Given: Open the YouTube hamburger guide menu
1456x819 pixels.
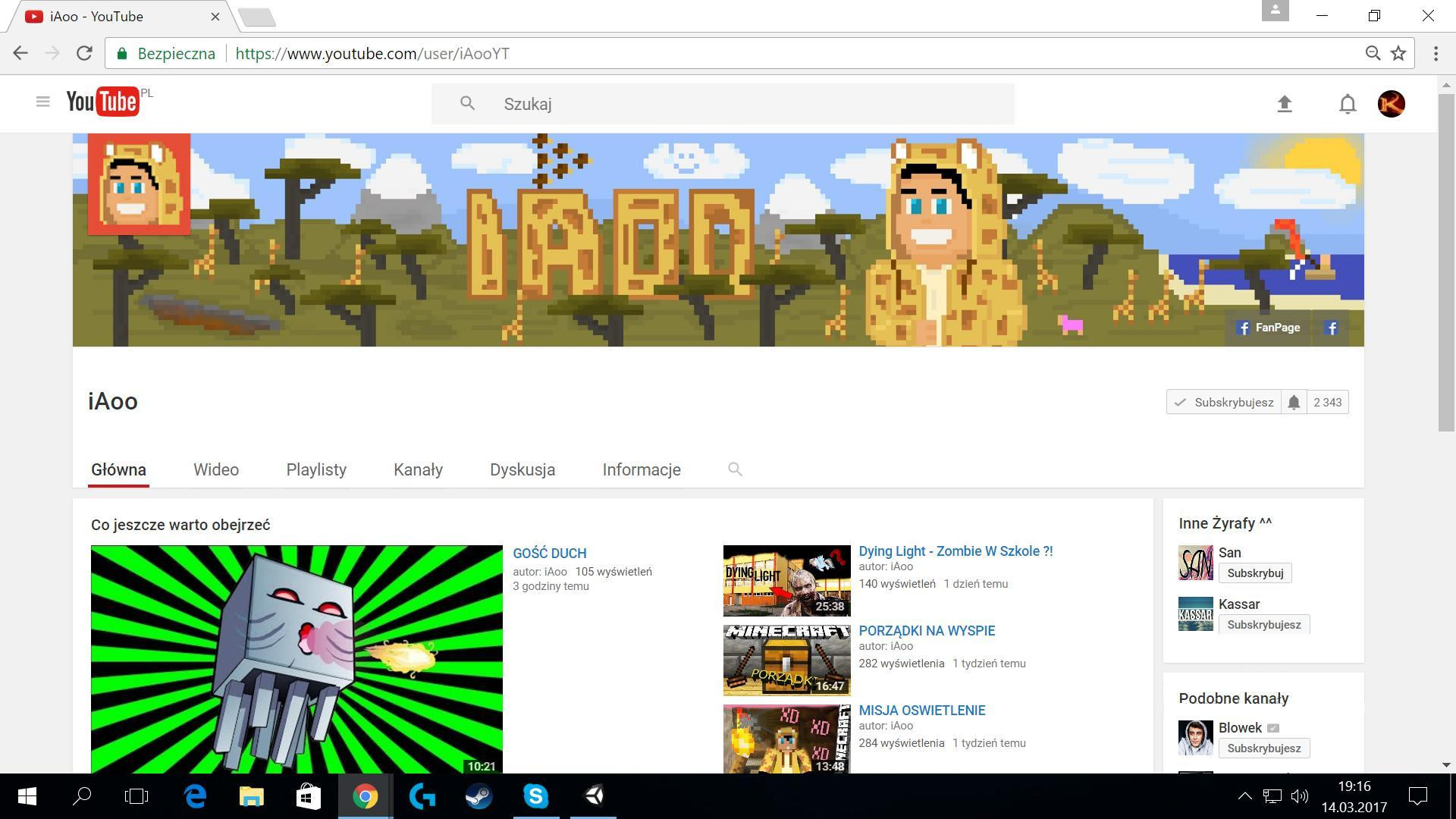Looking at the screenshot, I should (42, 102).
